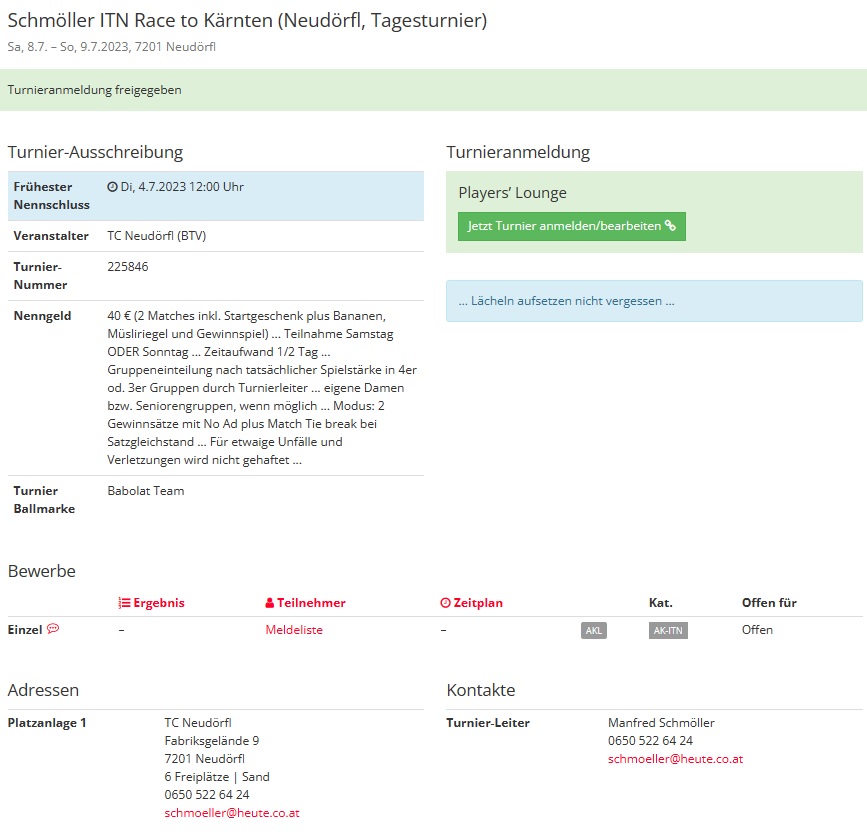Click the Lächeln aufsetzen info box
This screenshot has height=832, width=867.
[654, 301]
